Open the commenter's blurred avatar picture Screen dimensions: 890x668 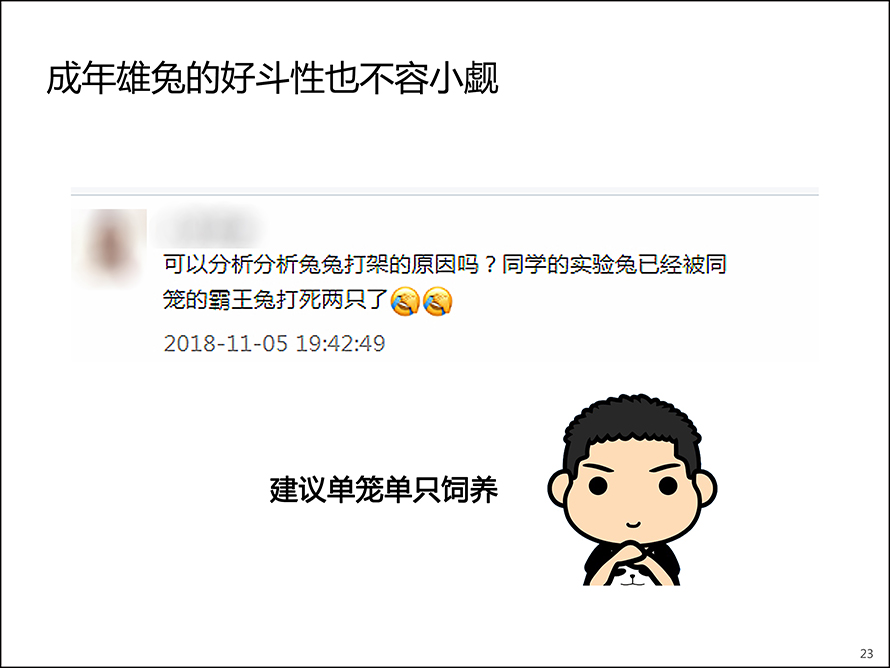point(109,248)
